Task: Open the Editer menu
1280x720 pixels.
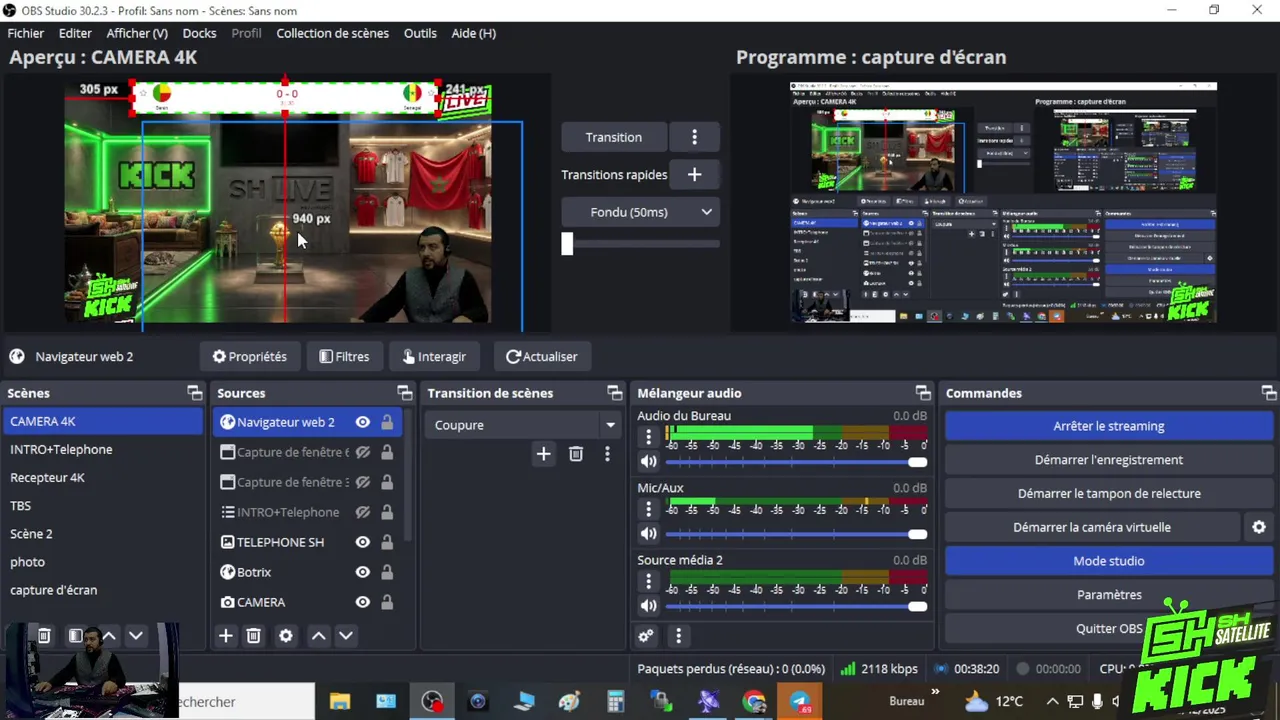Action: [x=75, y=33]
